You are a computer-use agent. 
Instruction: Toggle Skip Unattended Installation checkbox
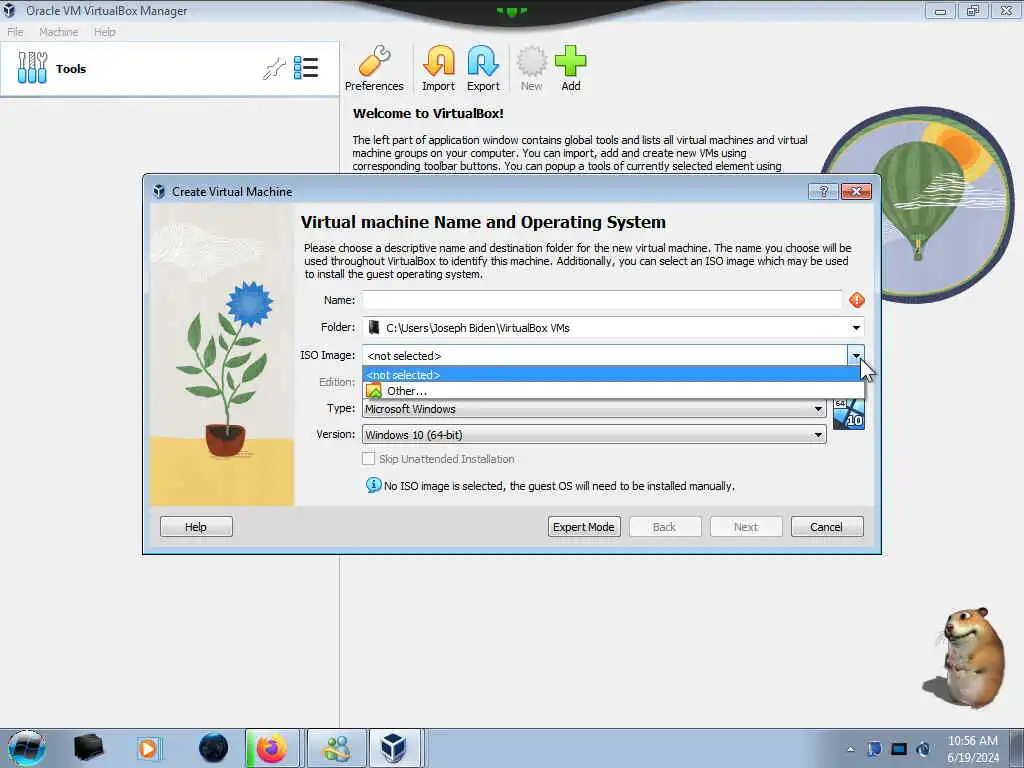tap(368, 459)
